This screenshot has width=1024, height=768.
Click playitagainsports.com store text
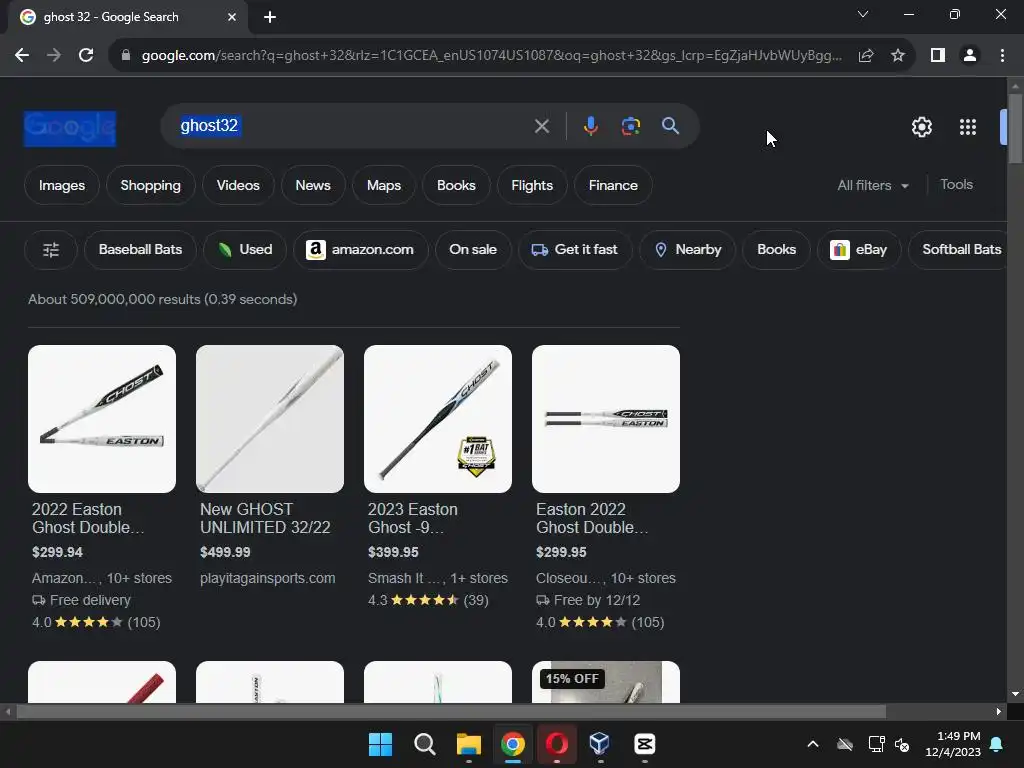(x=268, y=579)
